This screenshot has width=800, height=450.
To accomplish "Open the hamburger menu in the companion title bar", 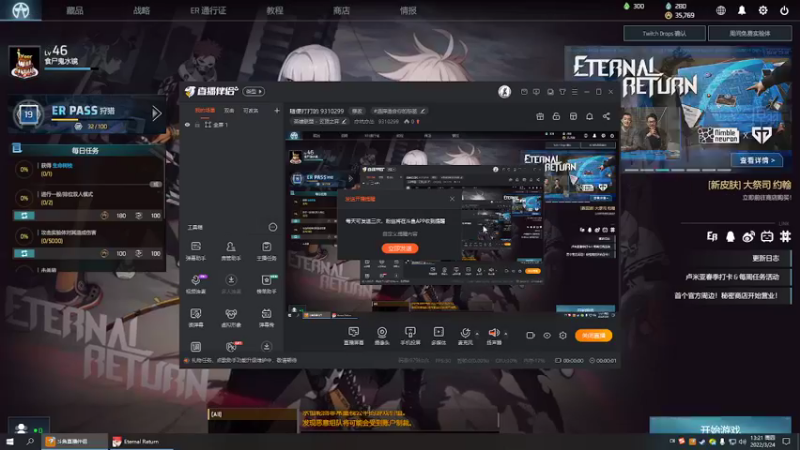I will [574, 92].
